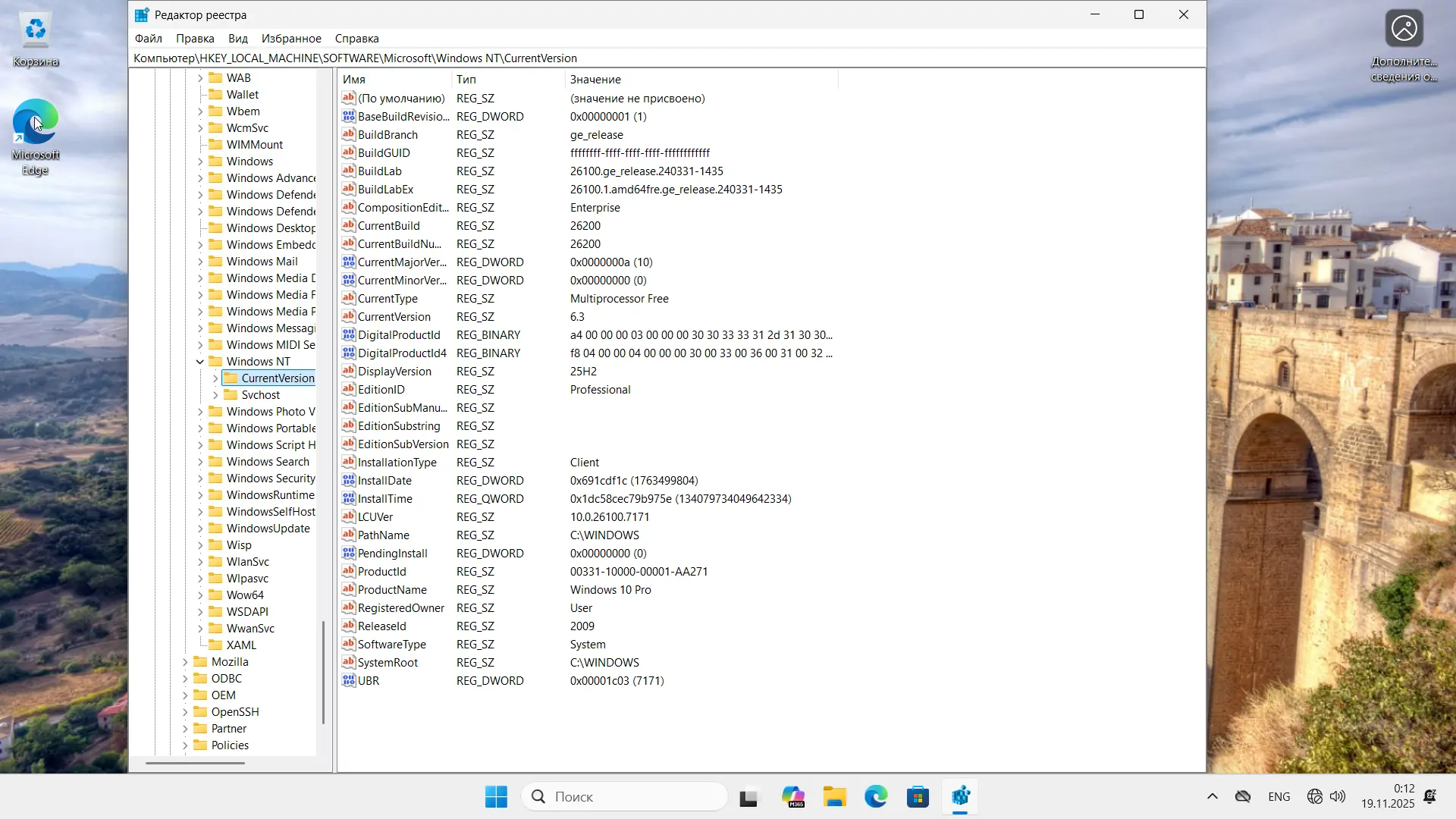The height and width of the screenshot is (819, 1456).
Task: Open Microsoft Edge from the taskbar
Action: [876, 797]
